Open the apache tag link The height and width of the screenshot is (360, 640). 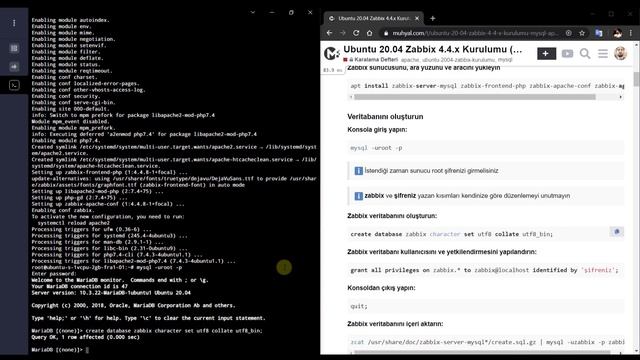click(x=410, y=60)
